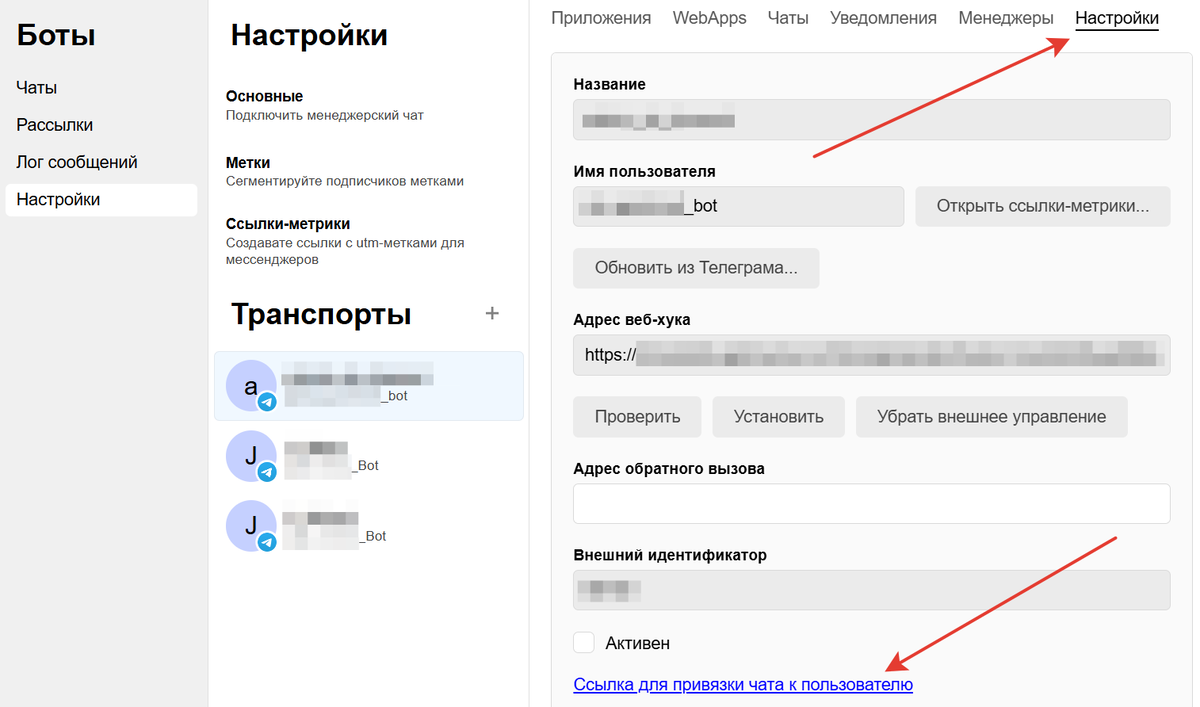Click the Адрес веб-хука field

coord(871,355)
